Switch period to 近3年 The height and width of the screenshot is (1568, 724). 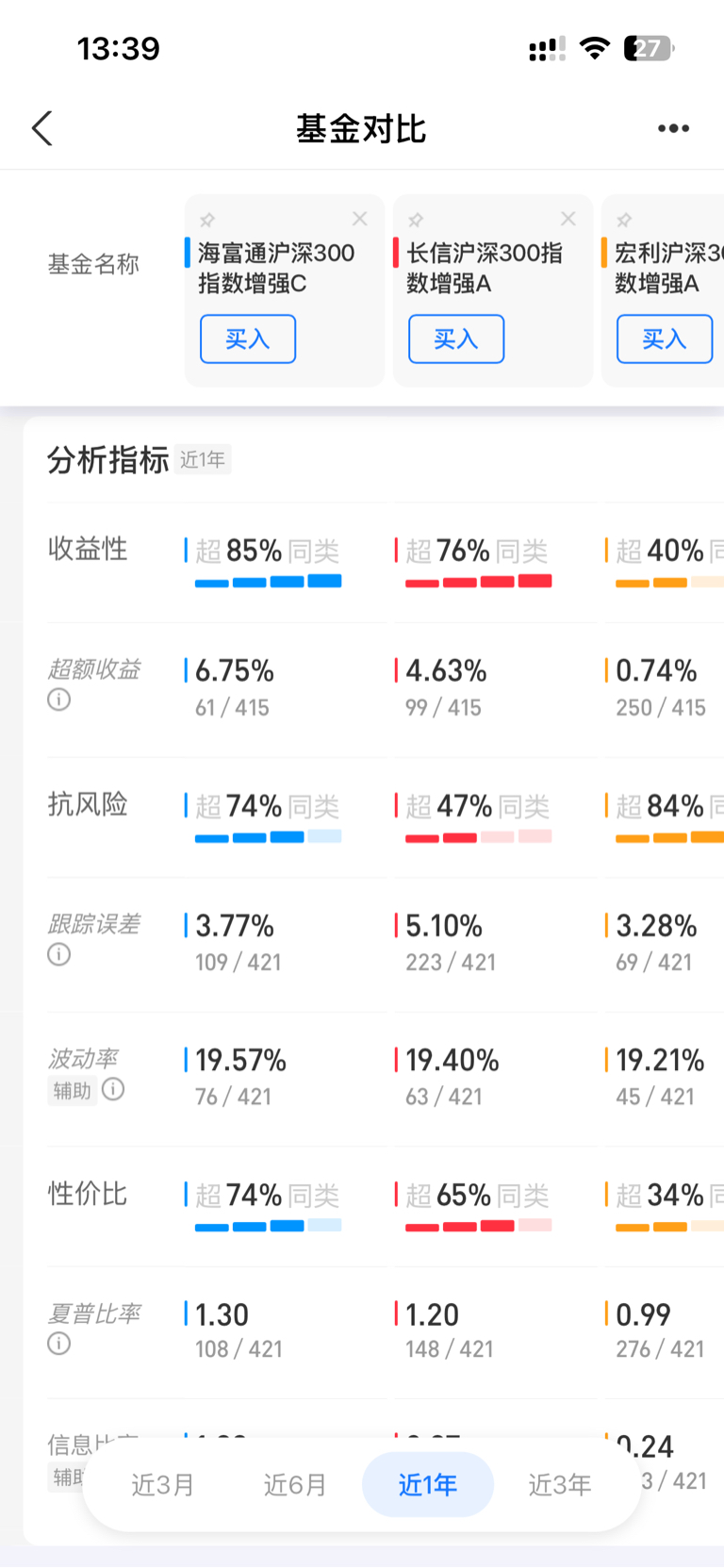[x=560, y=1485]
